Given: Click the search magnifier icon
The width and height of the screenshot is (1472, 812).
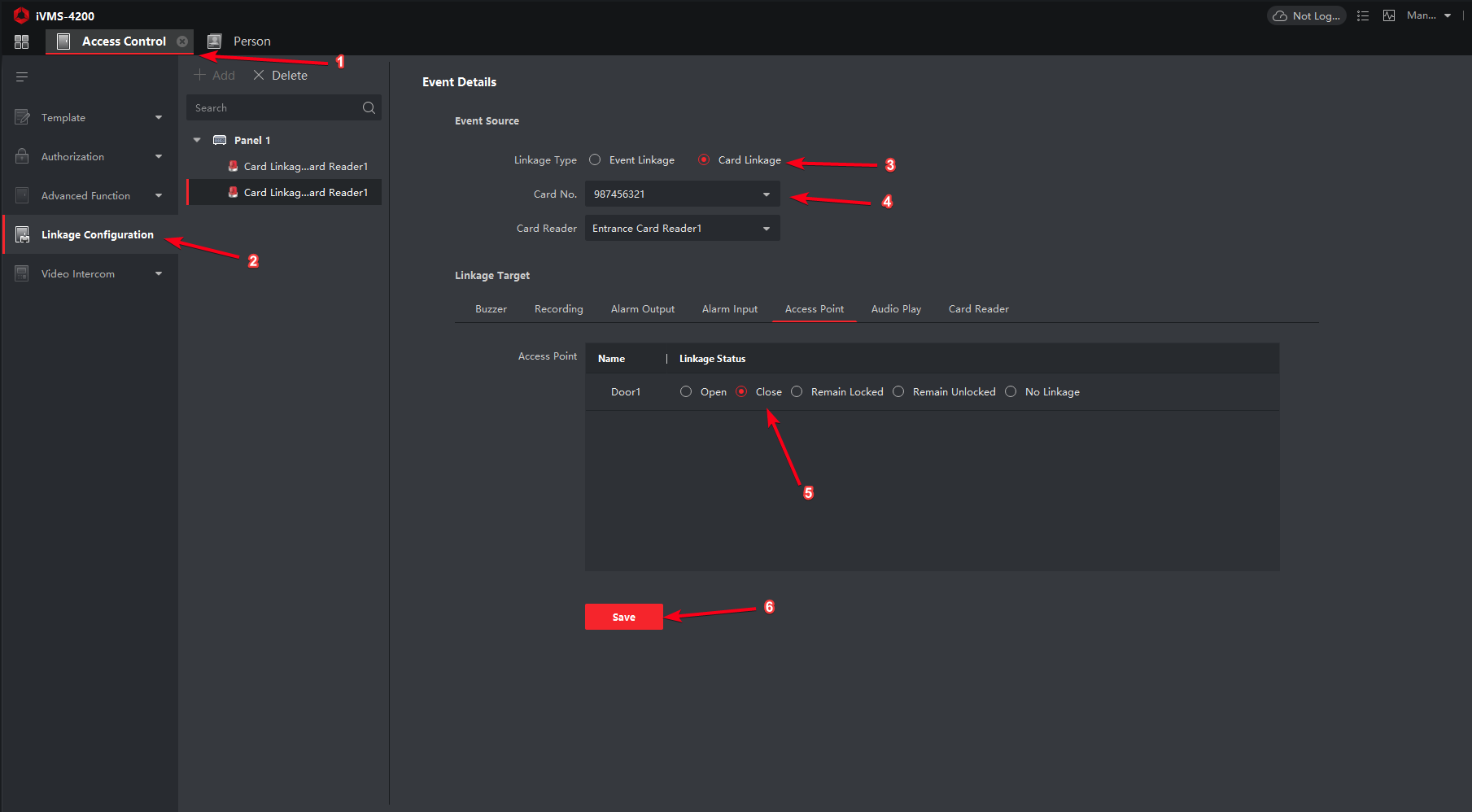Looking at the screenshot, I should coord(369,107).
